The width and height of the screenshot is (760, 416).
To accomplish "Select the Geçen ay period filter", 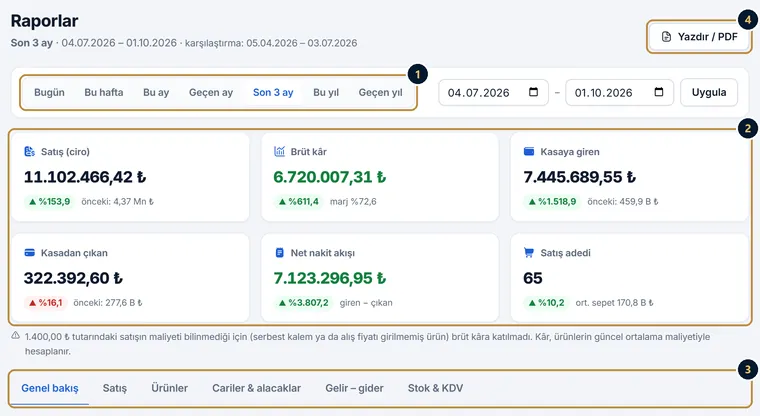I will tap(211, 93).
